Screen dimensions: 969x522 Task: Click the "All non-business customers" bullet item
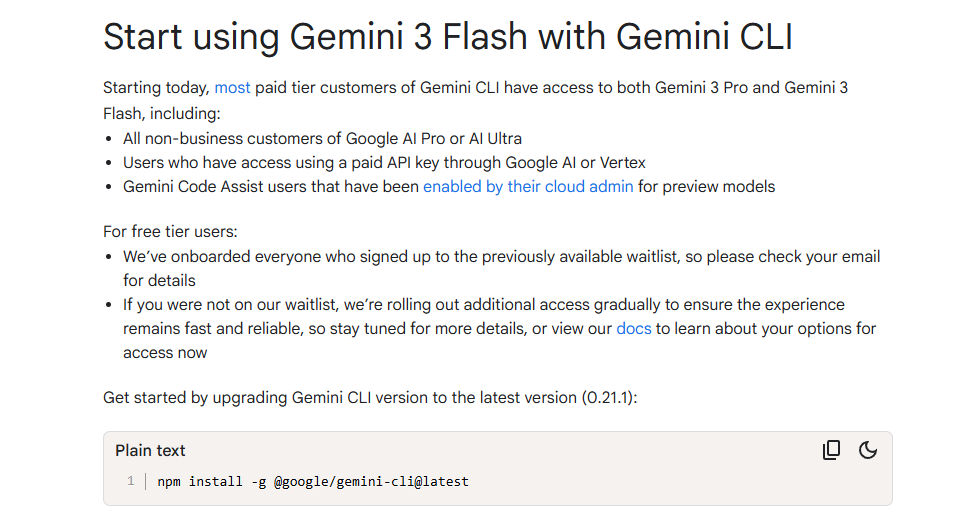[322, 138]
